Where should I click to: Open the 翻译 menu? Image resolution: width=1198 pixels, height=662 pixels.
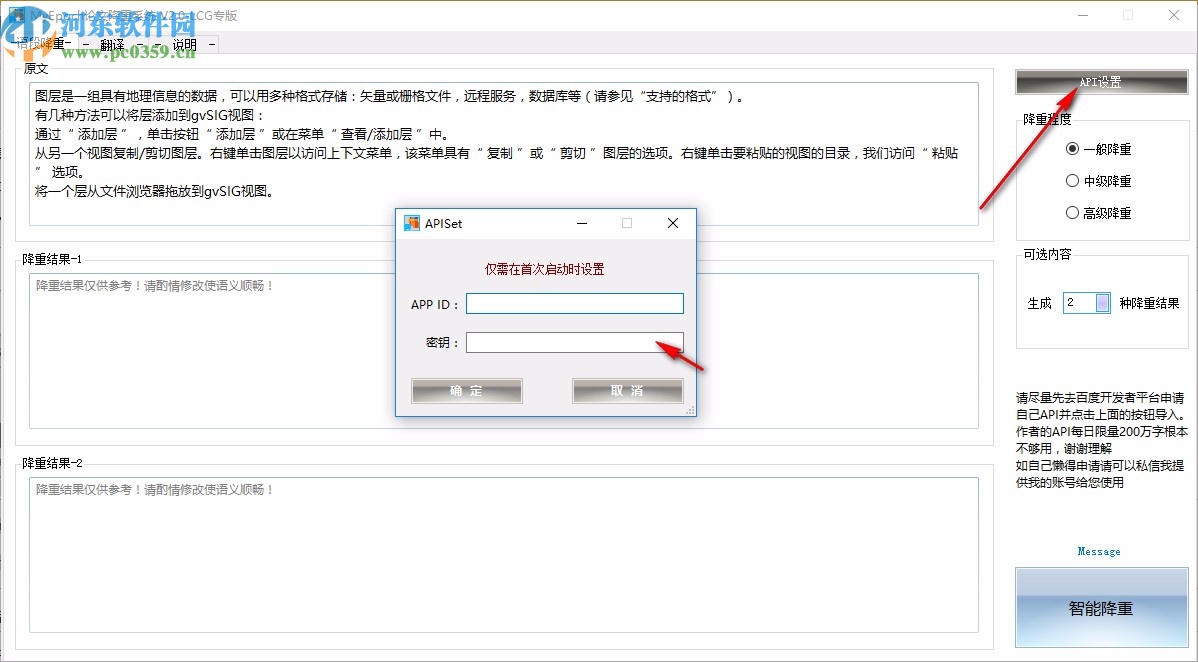click(112, 44)
